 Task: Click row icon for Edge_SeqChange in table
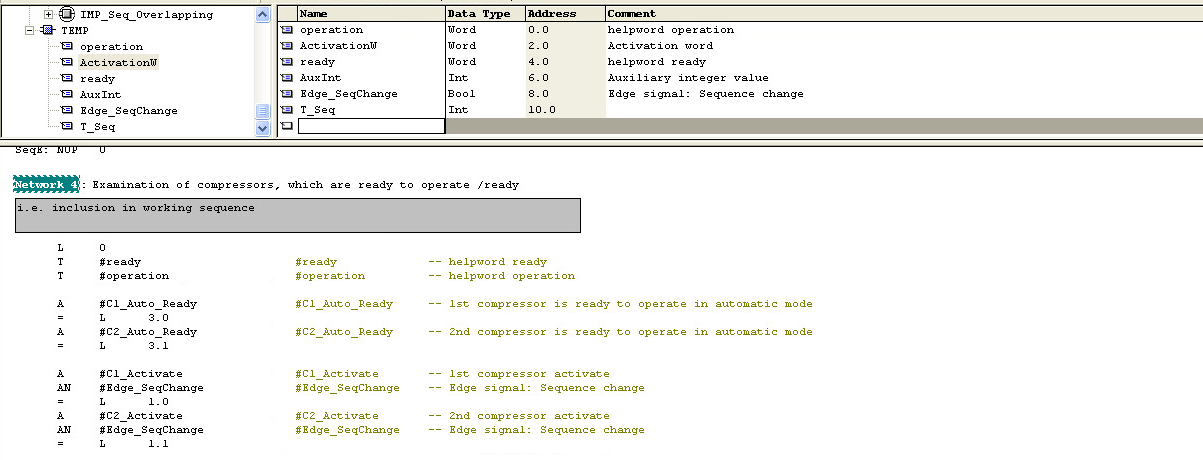(x=286, y=94)
